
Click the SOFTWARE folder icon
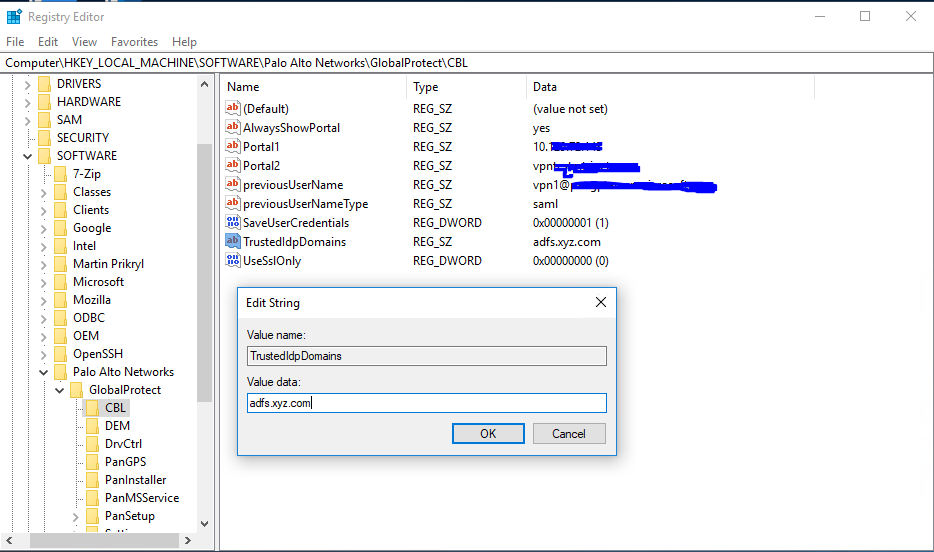(44, 156)
